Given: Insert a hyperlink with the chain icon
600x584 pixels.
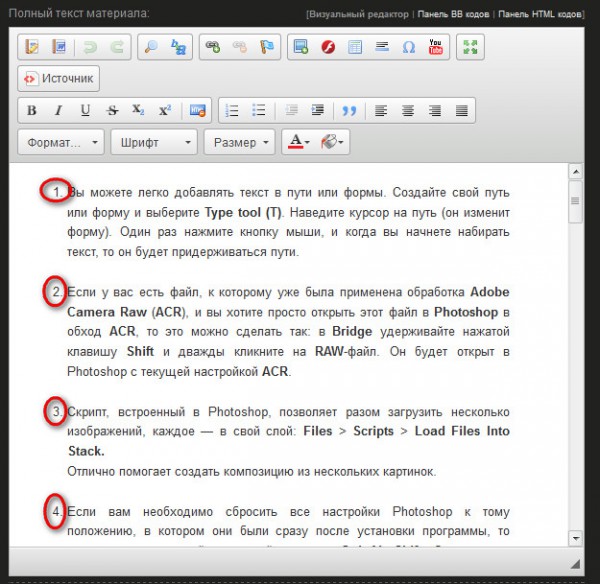Looking at the screenshot, I should 213,47.
